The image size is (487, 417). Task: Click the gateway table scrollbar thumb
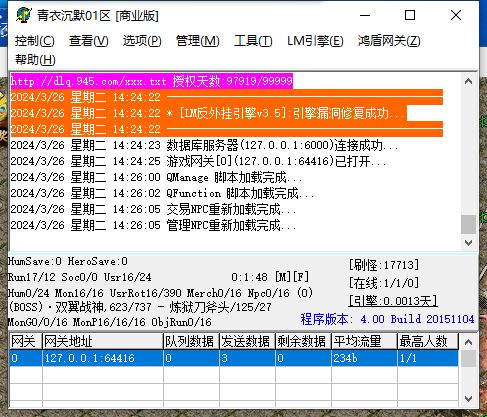[x=468, y=359]
